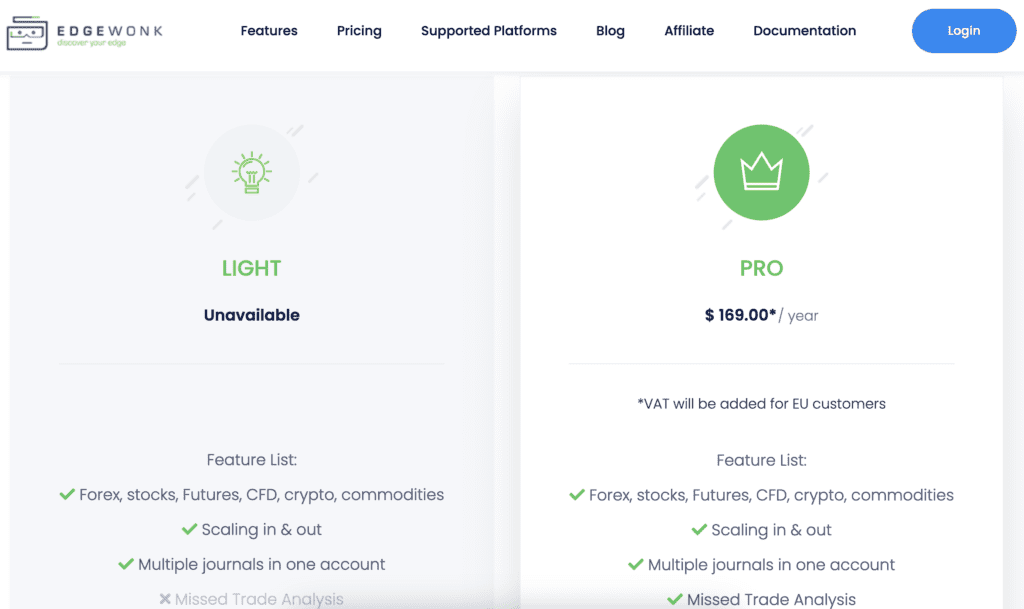1024x609 pixels.
Task: Click the green lightbulb icon for LIGHT plan
Action: (x=251, y=172)
